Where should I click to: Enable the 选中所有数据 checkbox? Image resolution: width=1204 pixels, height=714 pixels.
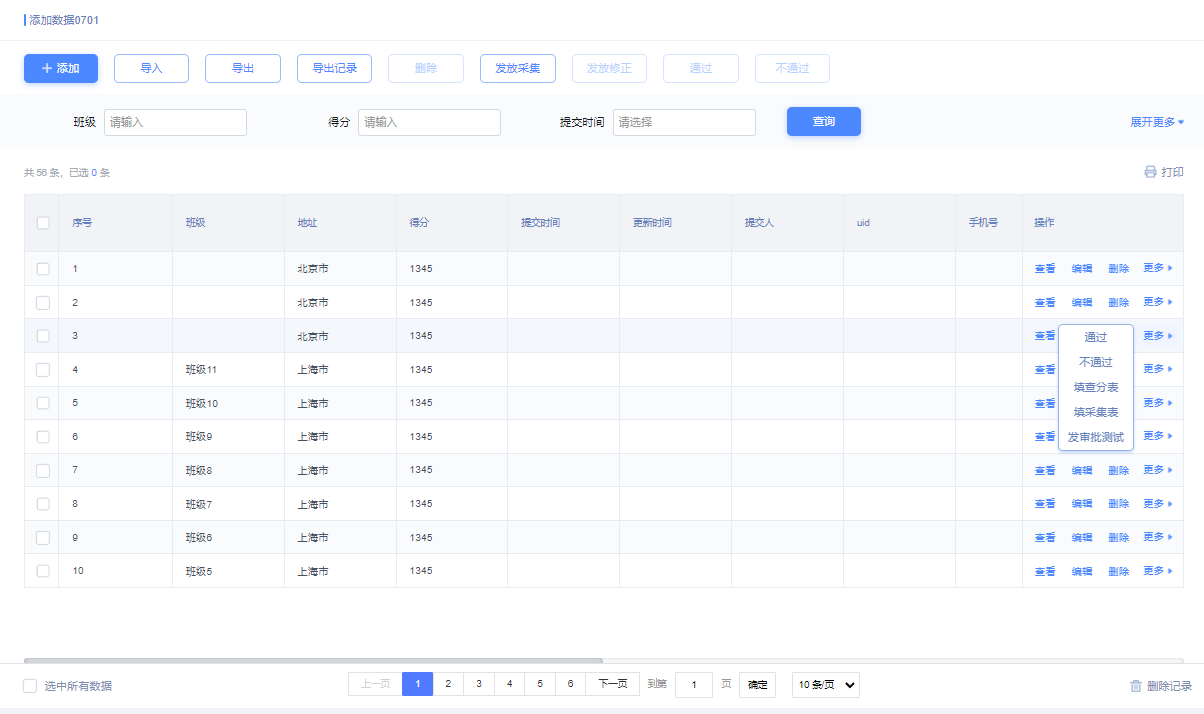(30, 686)
